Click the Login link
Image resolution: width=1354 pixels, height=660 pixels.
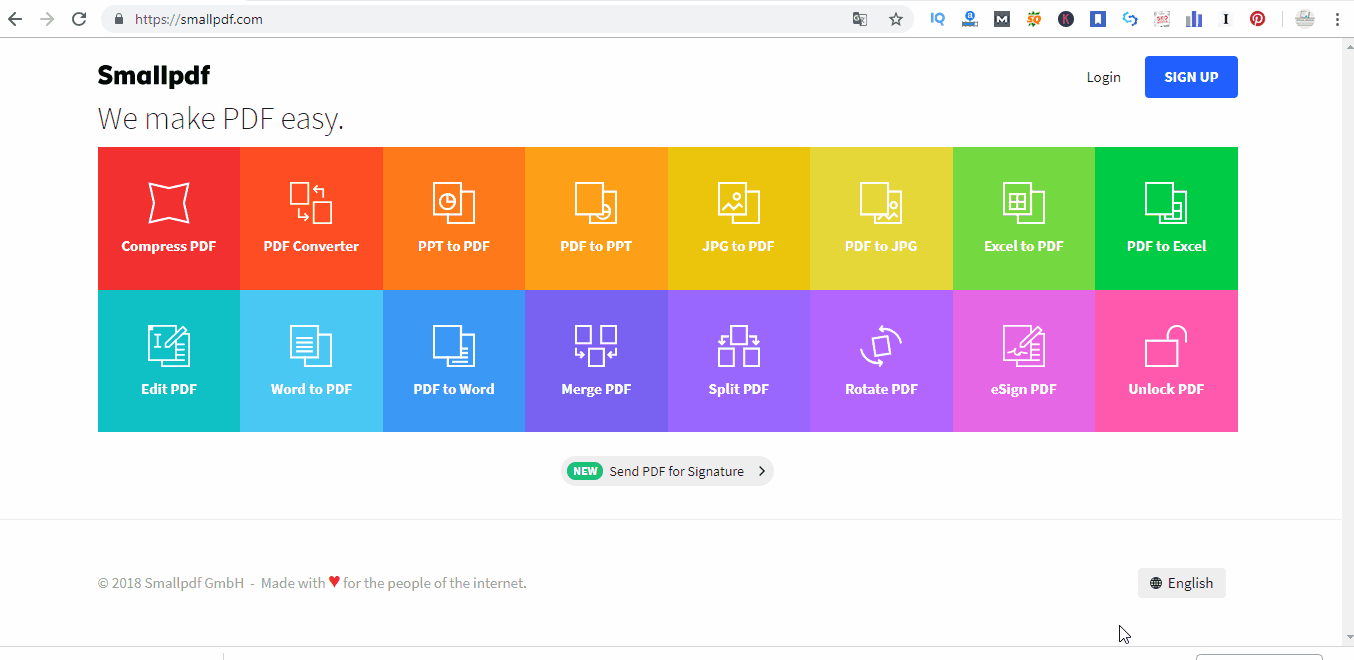pyautogui.click(x=1104, y=77)
